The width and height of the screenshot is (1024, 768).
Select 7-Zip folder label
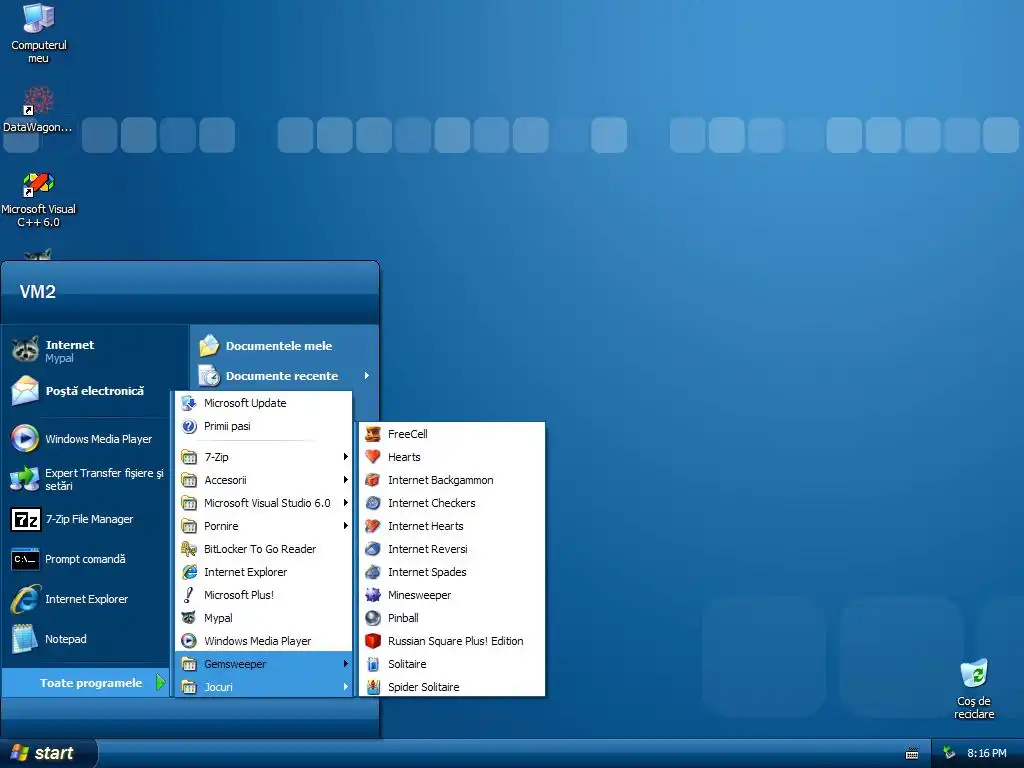point(216,456)
